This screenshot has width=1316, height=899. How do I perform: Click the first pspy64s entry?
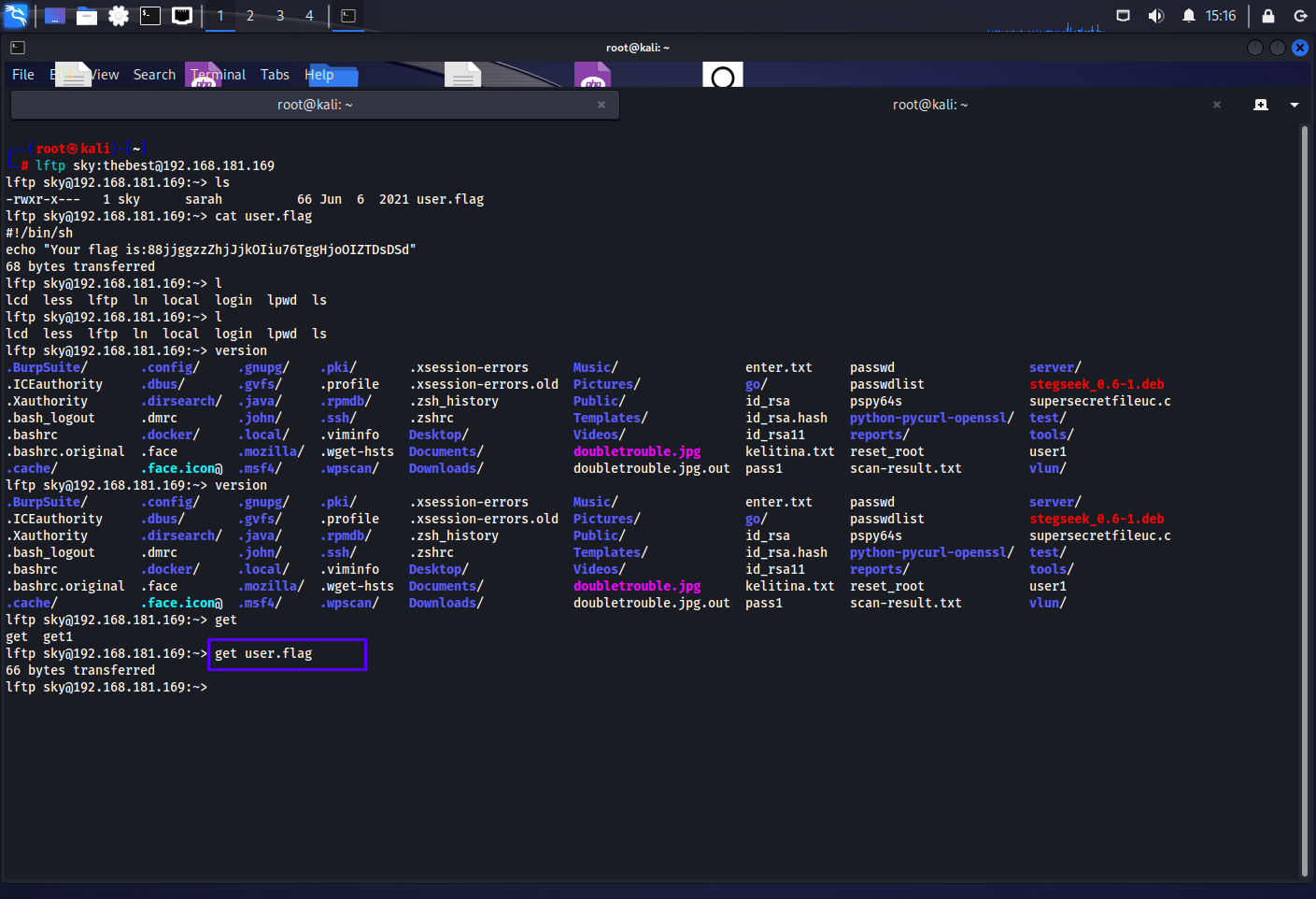click(876, 401)
